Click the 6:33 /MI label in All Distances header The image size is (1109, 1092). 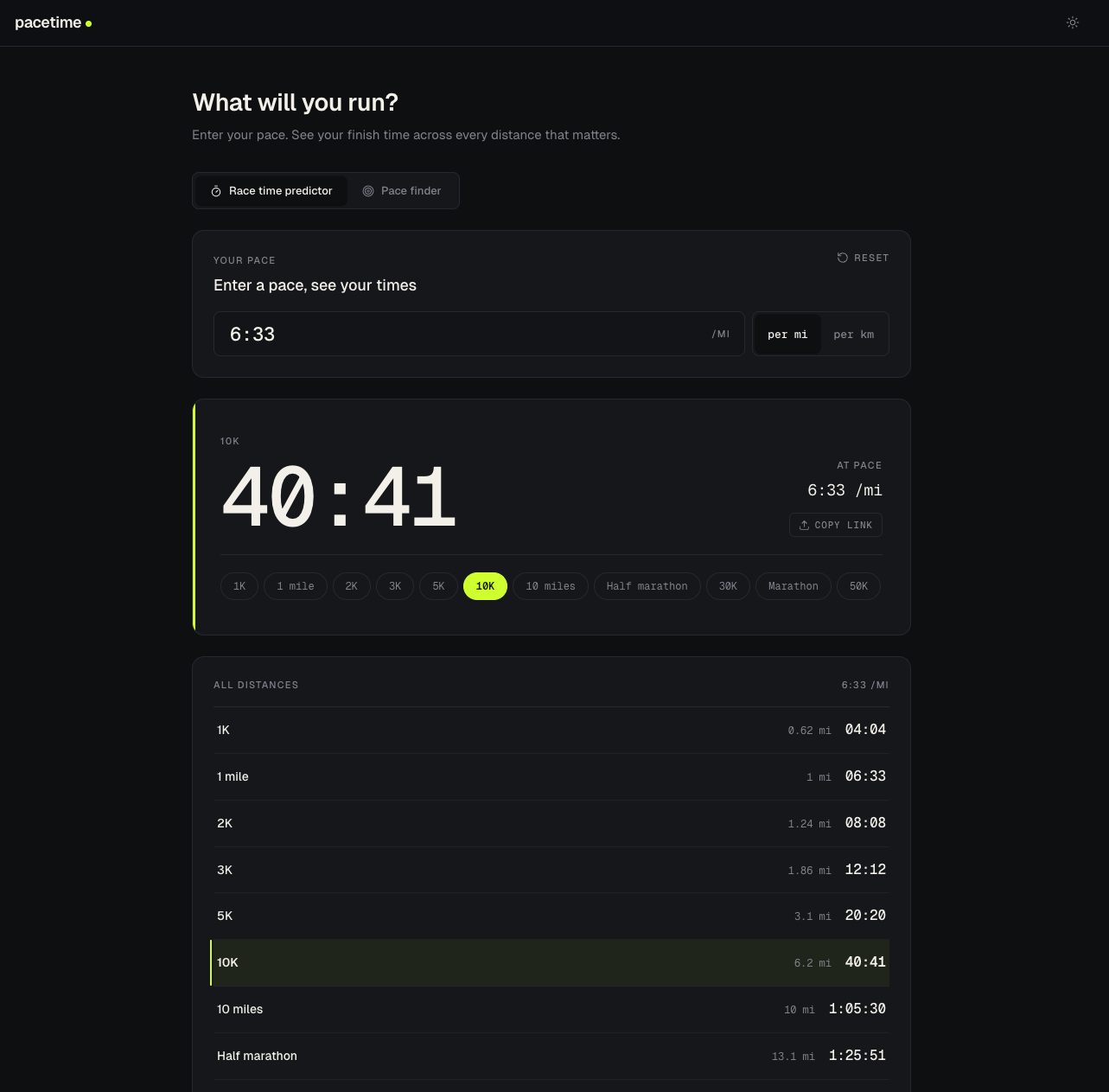coord(864,685)
